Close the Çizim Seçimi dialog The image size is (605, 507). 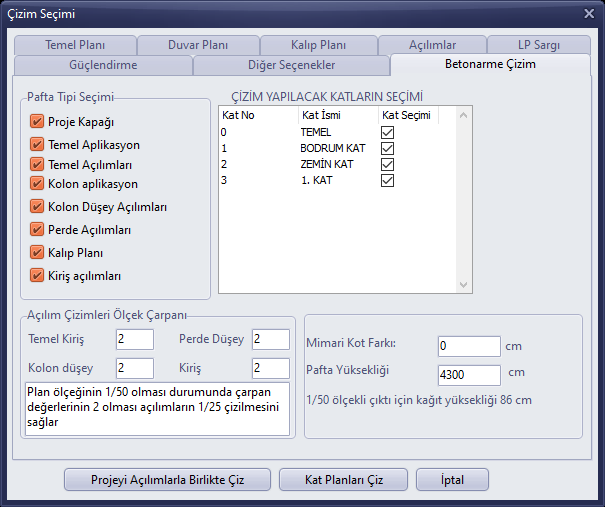point(589,14)
